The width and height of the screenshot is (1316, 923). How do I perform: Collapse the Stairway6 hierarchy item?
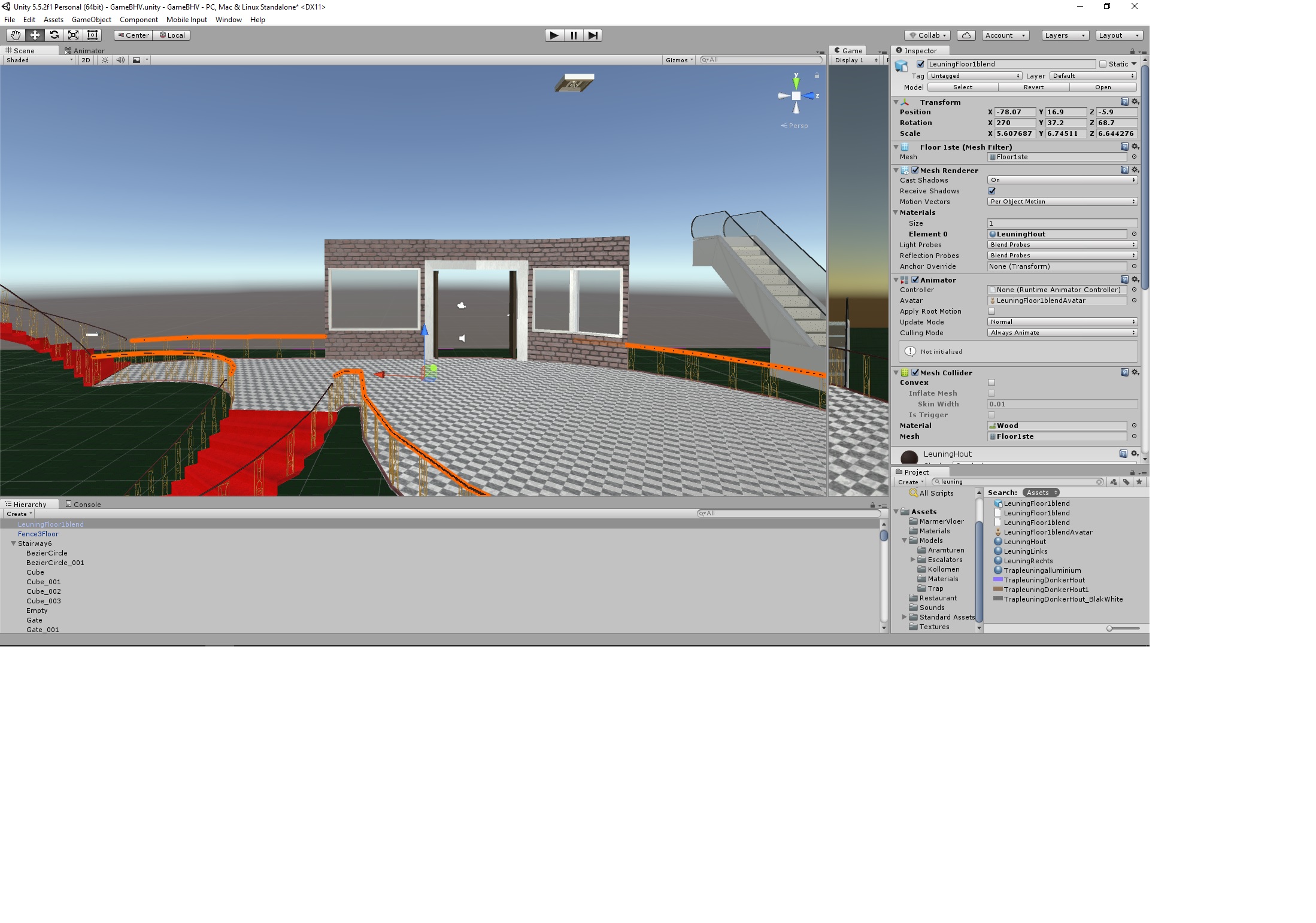coord(13,543)
